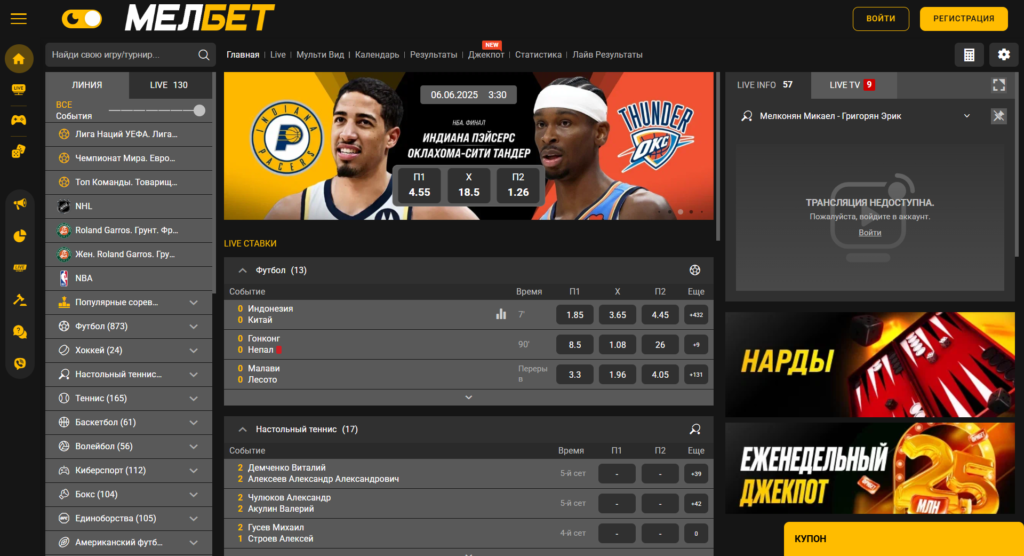Screen dimensions: 1024x556
Task: Click the ВОЙТИ login button
Action: point(880,18)
